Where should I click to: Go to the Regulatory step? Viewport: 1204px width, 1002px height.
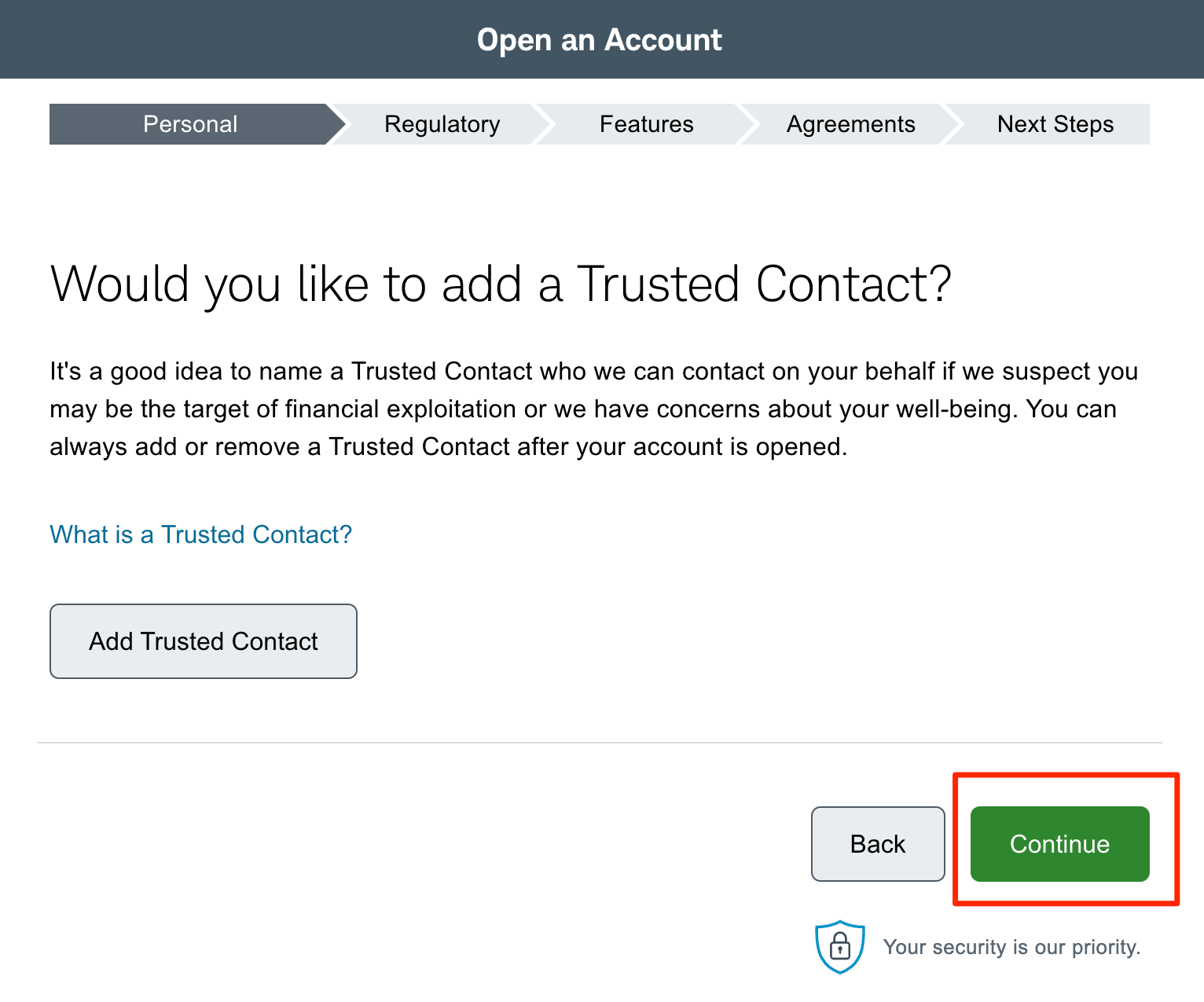442,124
